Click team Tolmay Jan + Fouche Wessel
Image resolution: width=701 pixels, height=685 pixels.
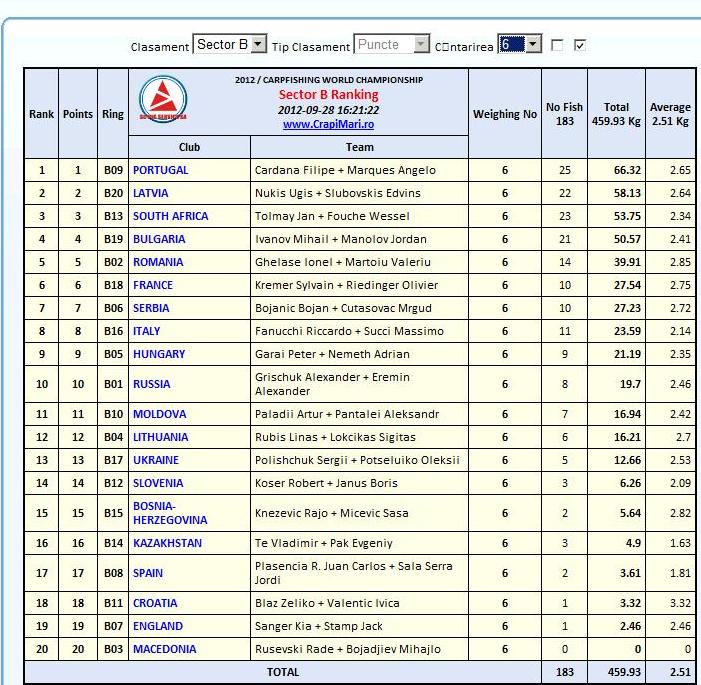(332, 216)
